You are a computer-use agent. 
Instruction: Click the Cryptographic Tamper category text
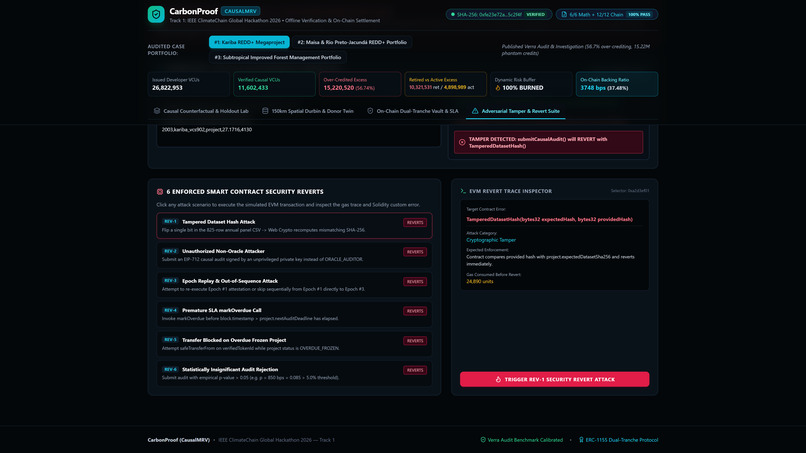[491, 240]
